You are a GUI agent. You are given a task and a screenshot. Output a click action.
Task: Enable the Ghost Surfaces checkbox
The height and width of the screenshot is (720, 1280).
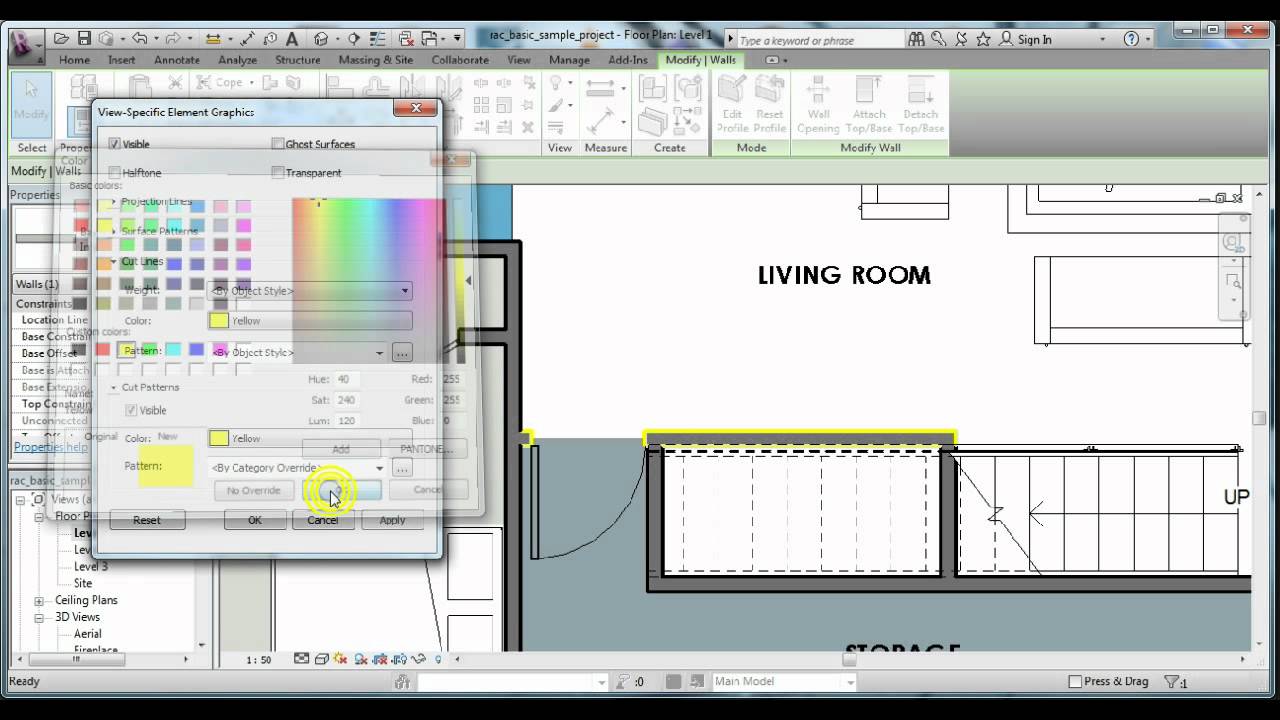click(x=278, y=144)
